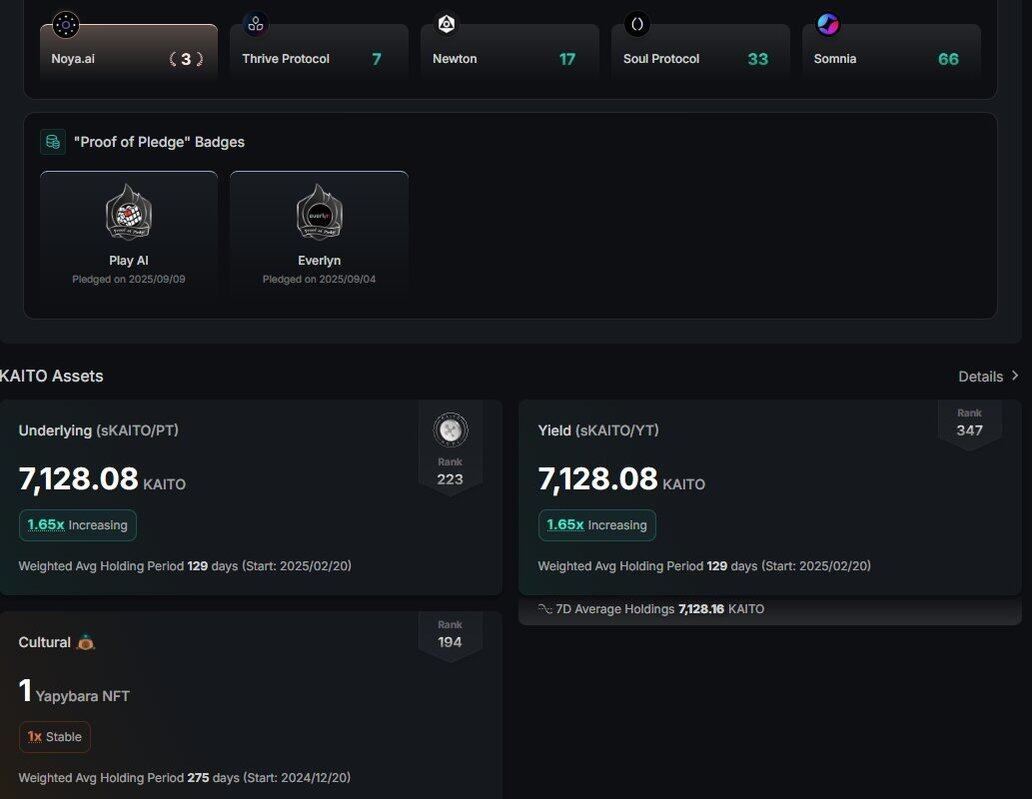Click the 1 Yapybara NFT count
1032x799 pixels.
coord(74,691)
